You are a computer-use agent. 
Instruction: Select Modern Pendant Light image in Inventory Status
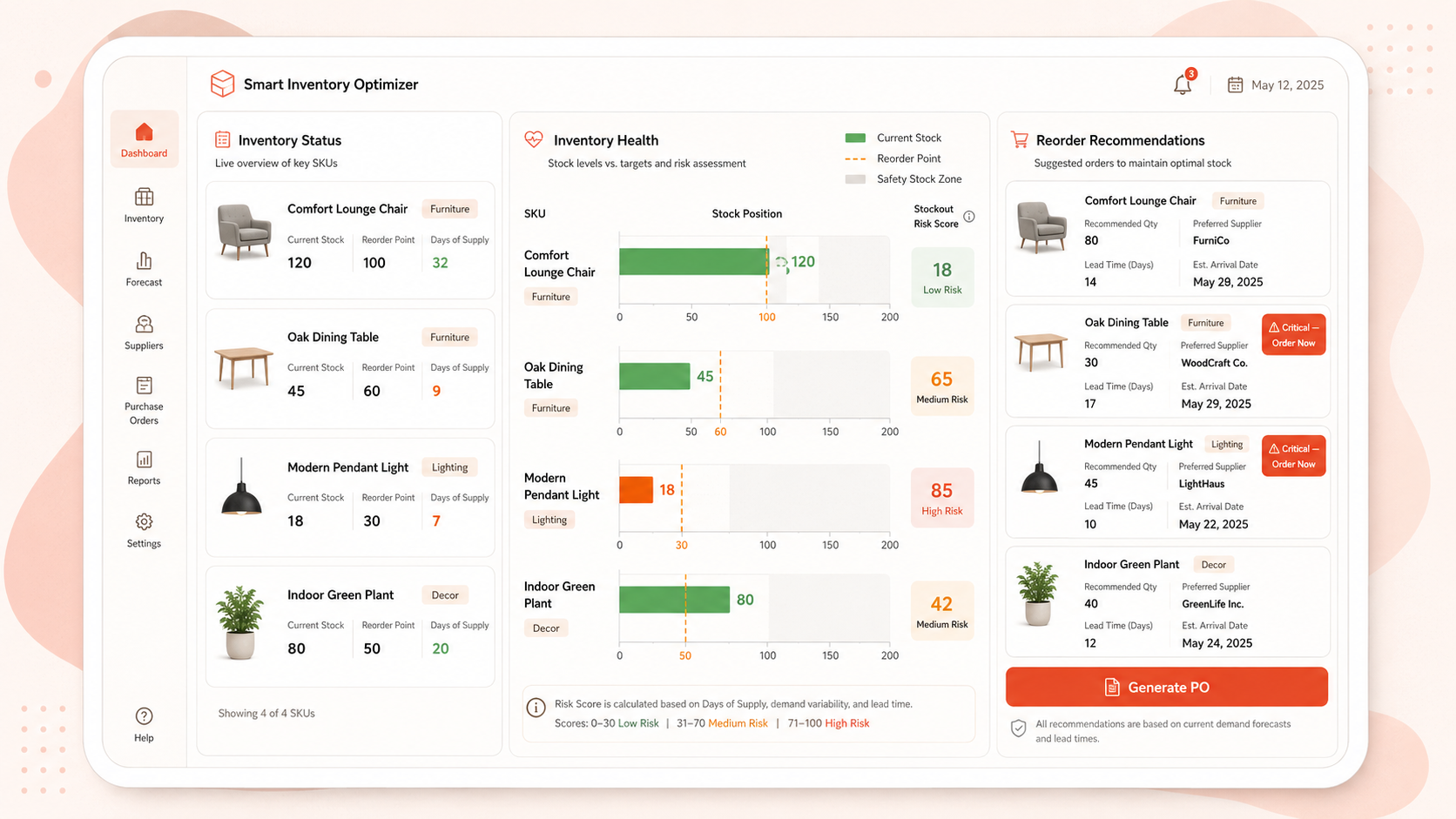coord(241,487)
